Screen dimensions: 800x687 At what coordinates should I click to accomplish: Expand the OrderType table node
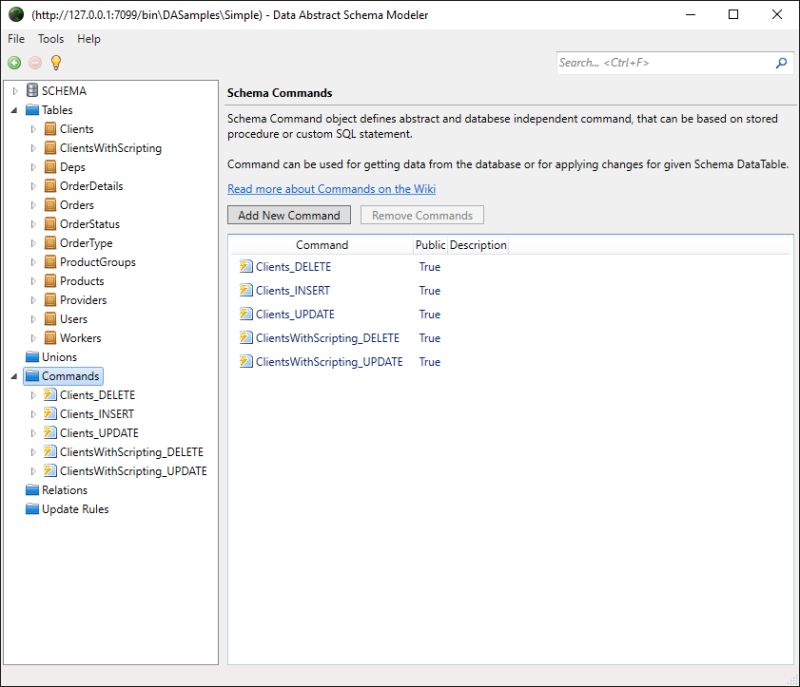[33, 243]
